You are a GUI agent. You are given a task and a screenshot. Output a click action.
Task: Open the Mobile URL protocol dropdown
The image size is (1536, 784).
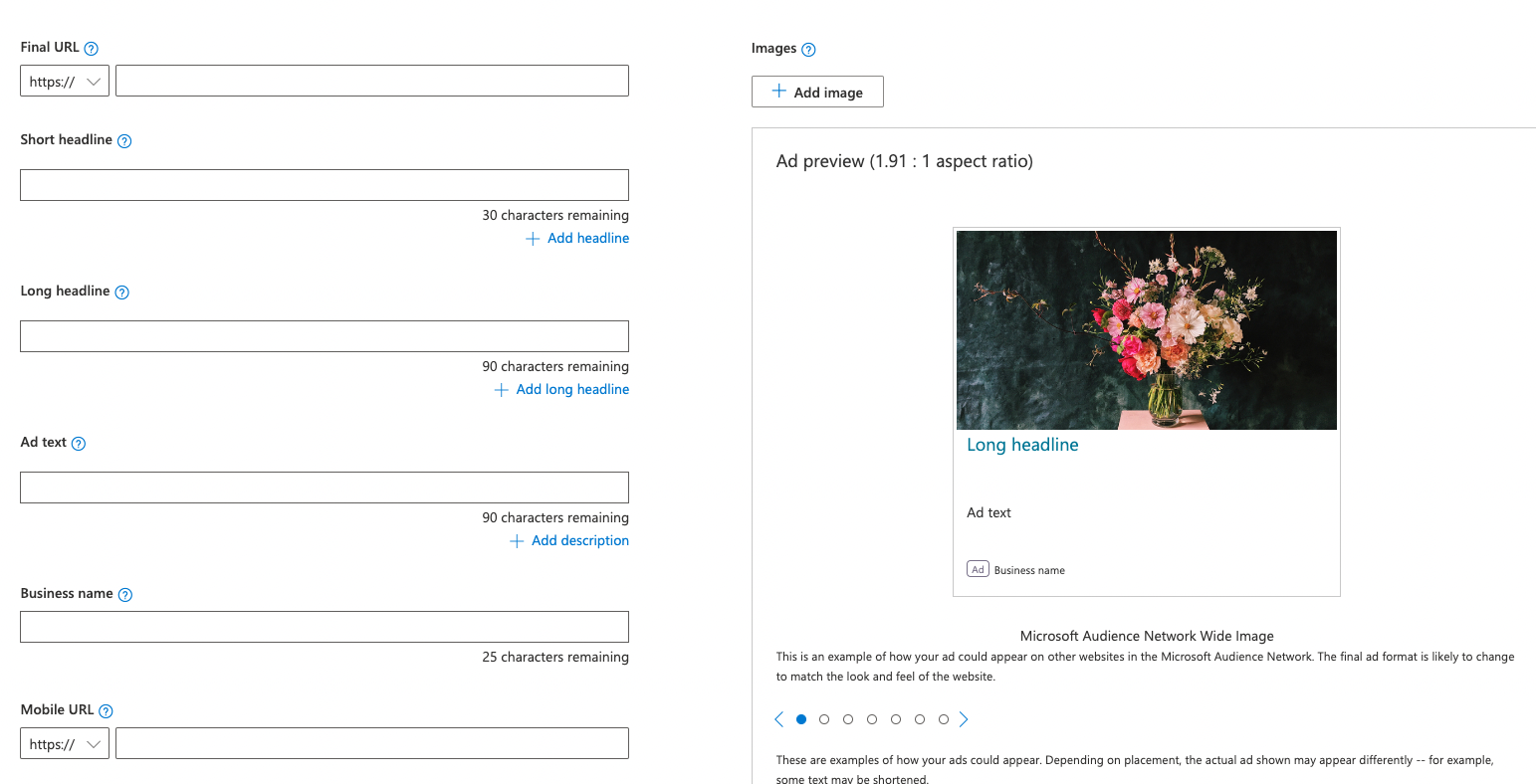coord(65,743)
